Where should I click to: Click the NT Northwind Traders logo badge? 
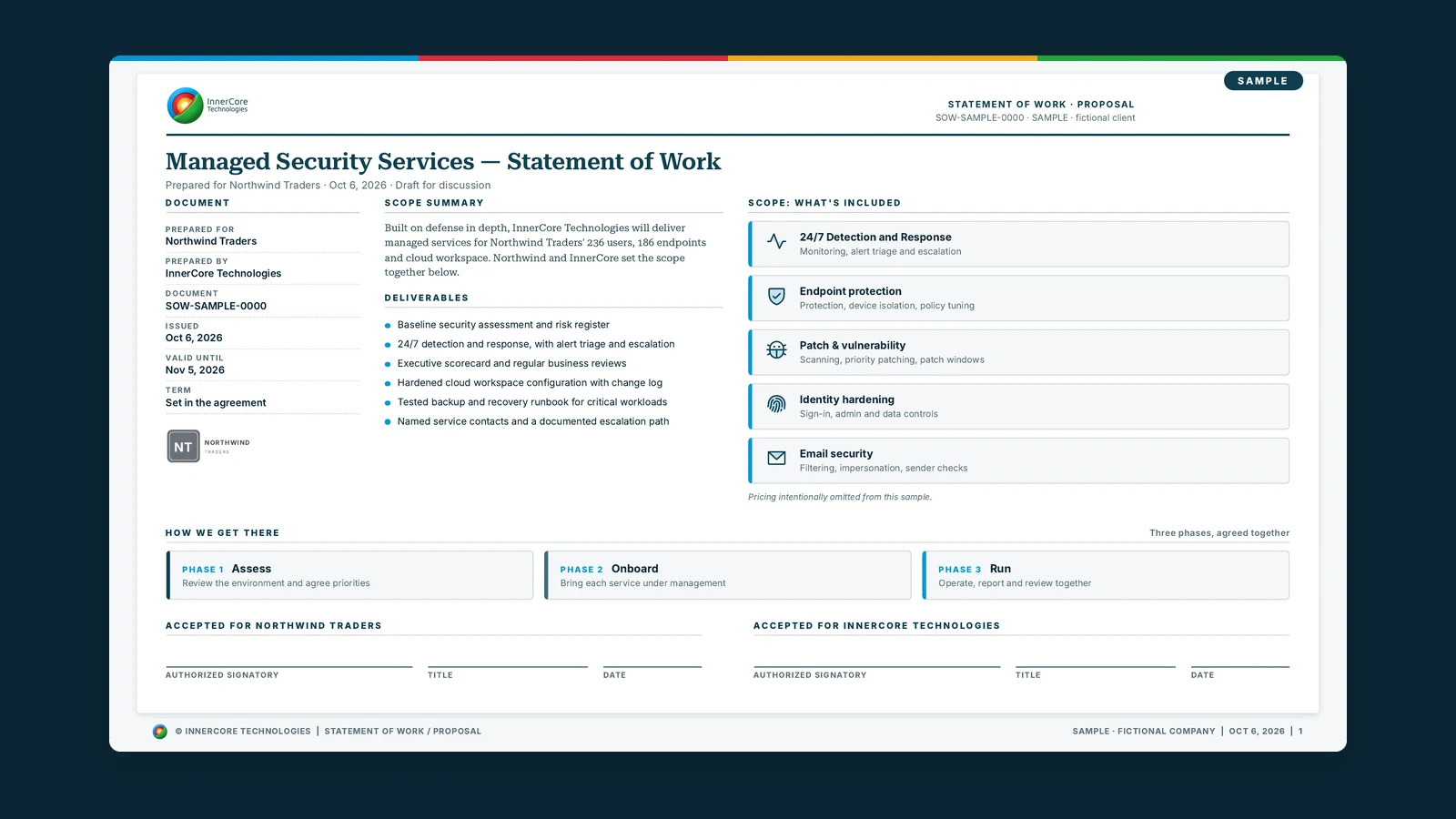208,446
